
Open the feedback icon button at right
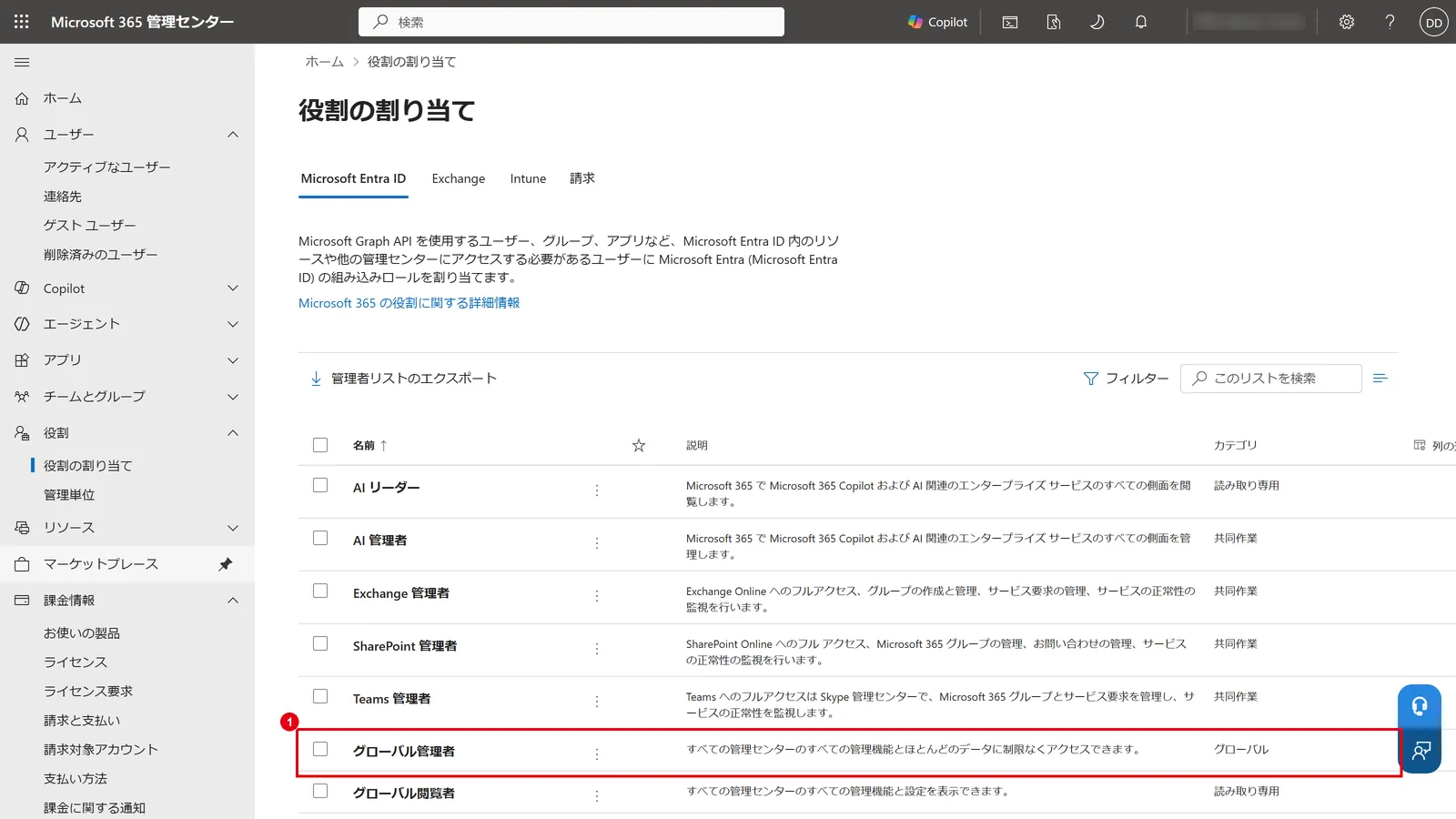pos(1421,751)
